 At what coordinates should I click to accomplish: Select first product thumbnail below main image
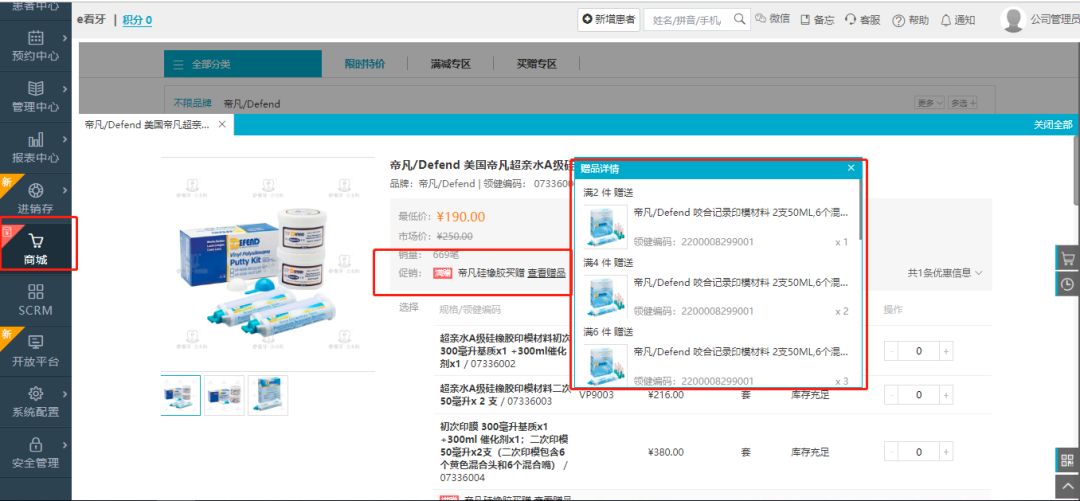pos(181,396)
